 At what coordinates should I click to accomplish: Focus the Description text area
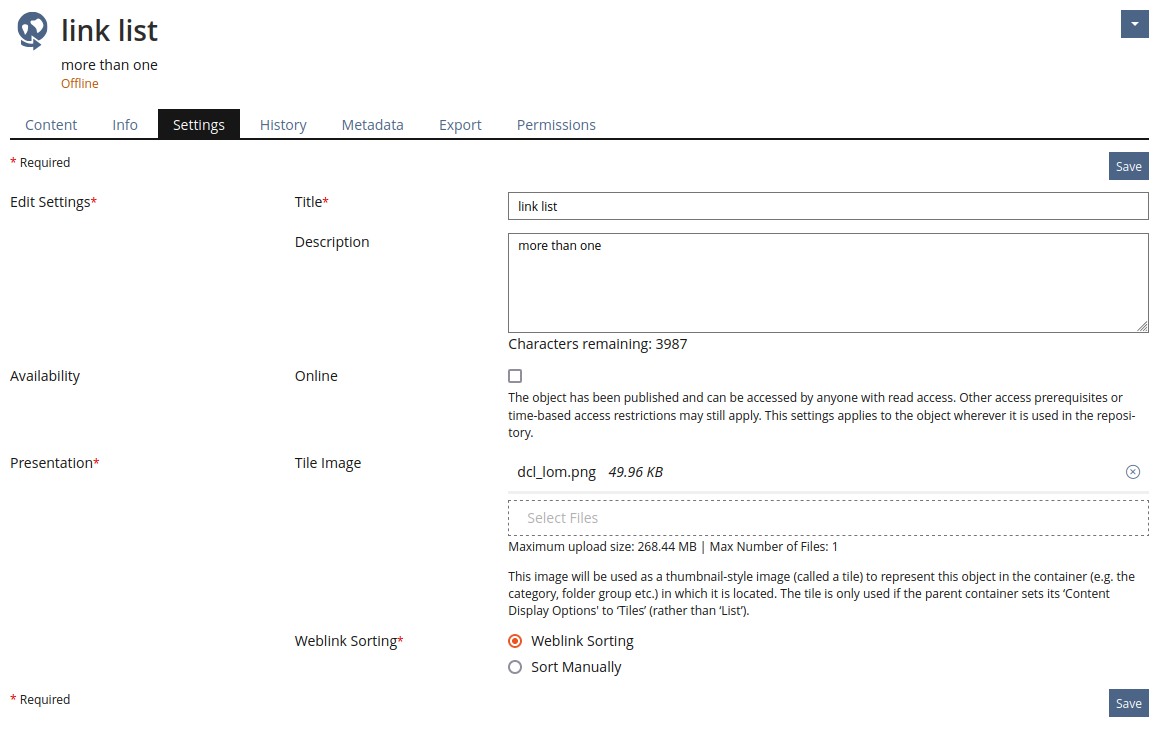pyautogui.click(x=827, y=283)
